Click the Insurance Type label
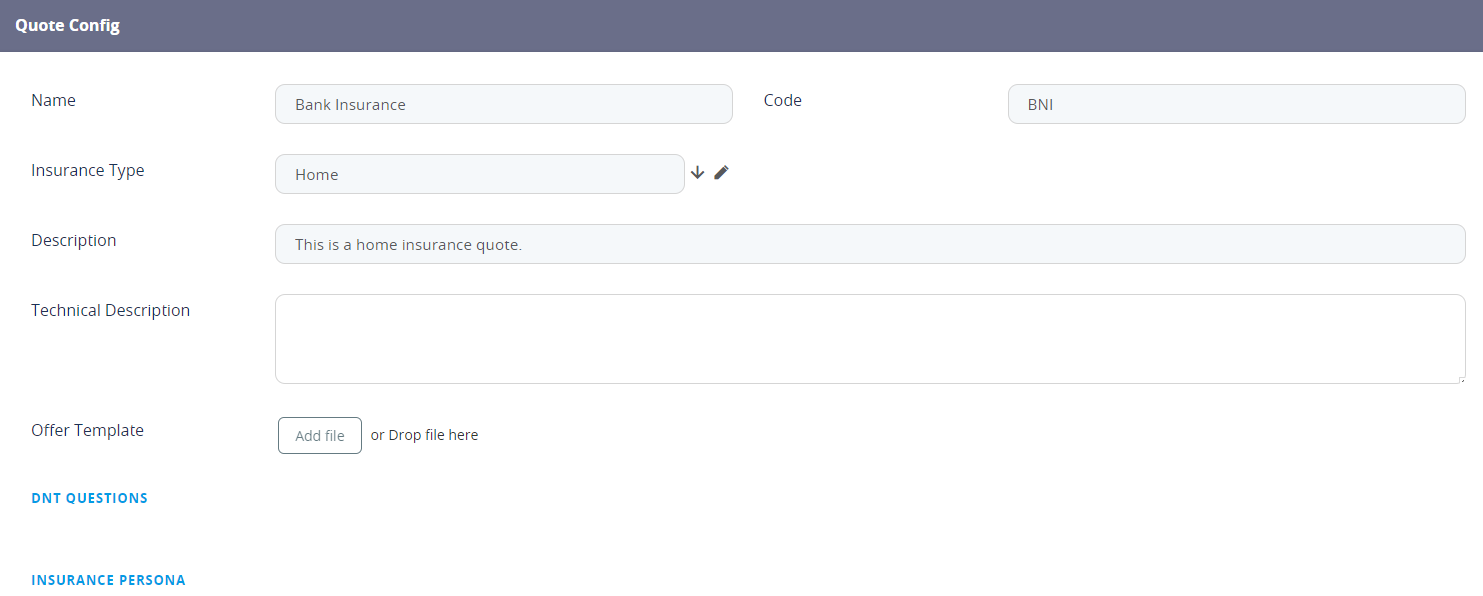This screenshot has height=596, width=1483. click(88, 170)
